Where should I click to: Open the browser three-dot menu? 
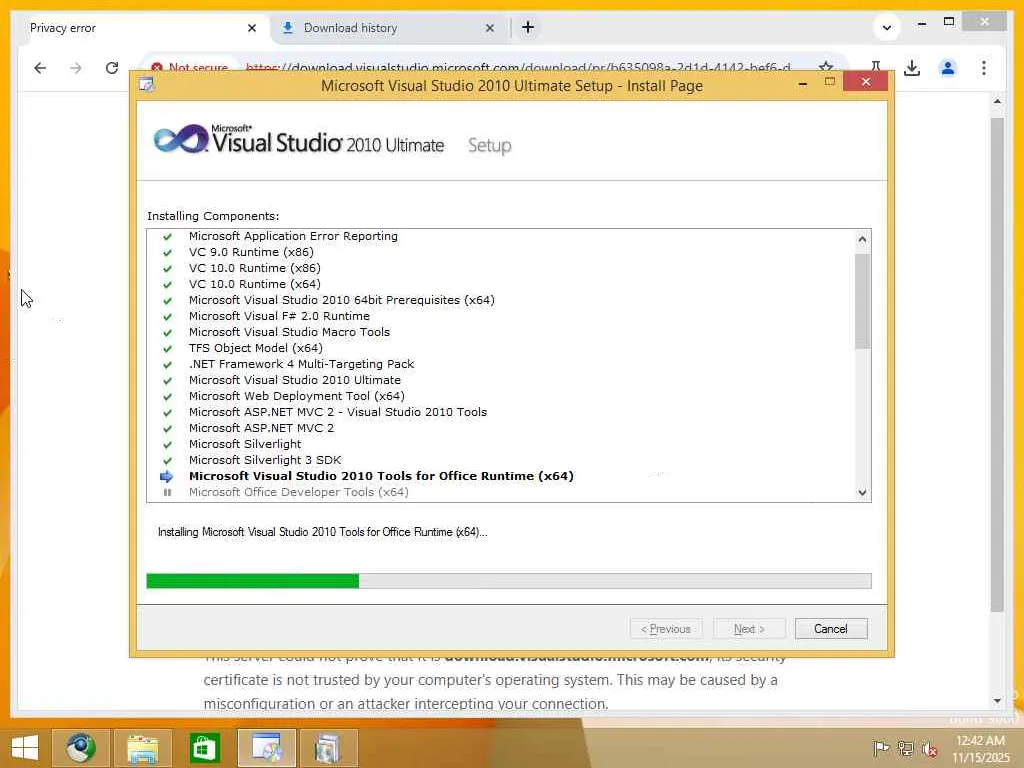(x=984, y=68)
